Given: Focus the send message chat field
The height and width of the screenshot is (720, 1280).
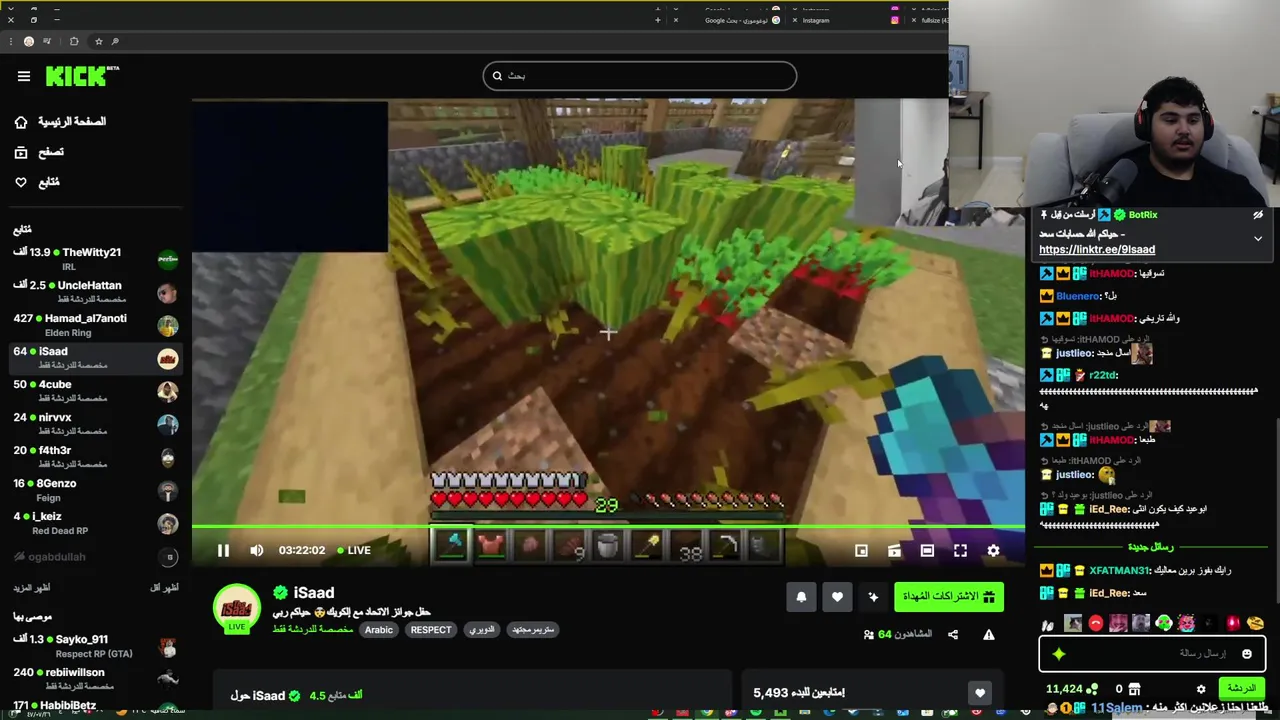Looking at the screenshot, I should (1153, 654).
